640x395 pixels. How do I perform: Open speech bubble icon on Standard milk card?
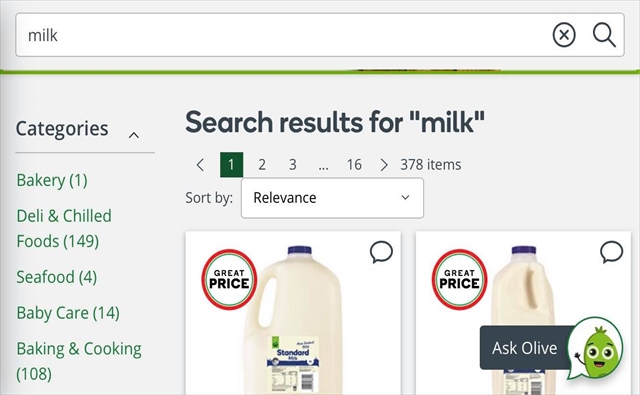pyautogui.click(x=381, y=252)
